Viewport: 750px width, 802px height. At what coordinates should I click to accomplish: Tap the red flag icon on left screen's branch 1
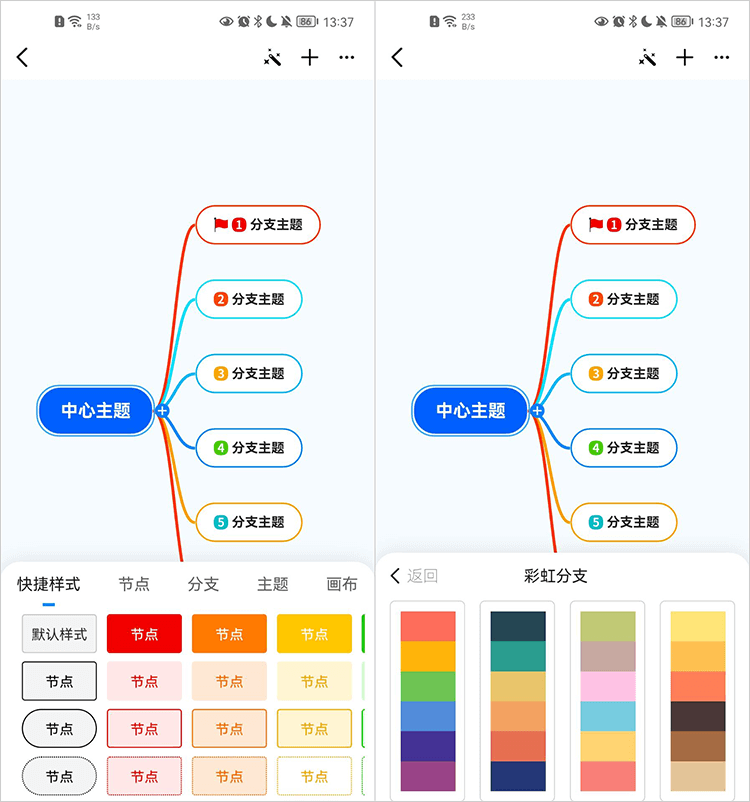point(221,225)
